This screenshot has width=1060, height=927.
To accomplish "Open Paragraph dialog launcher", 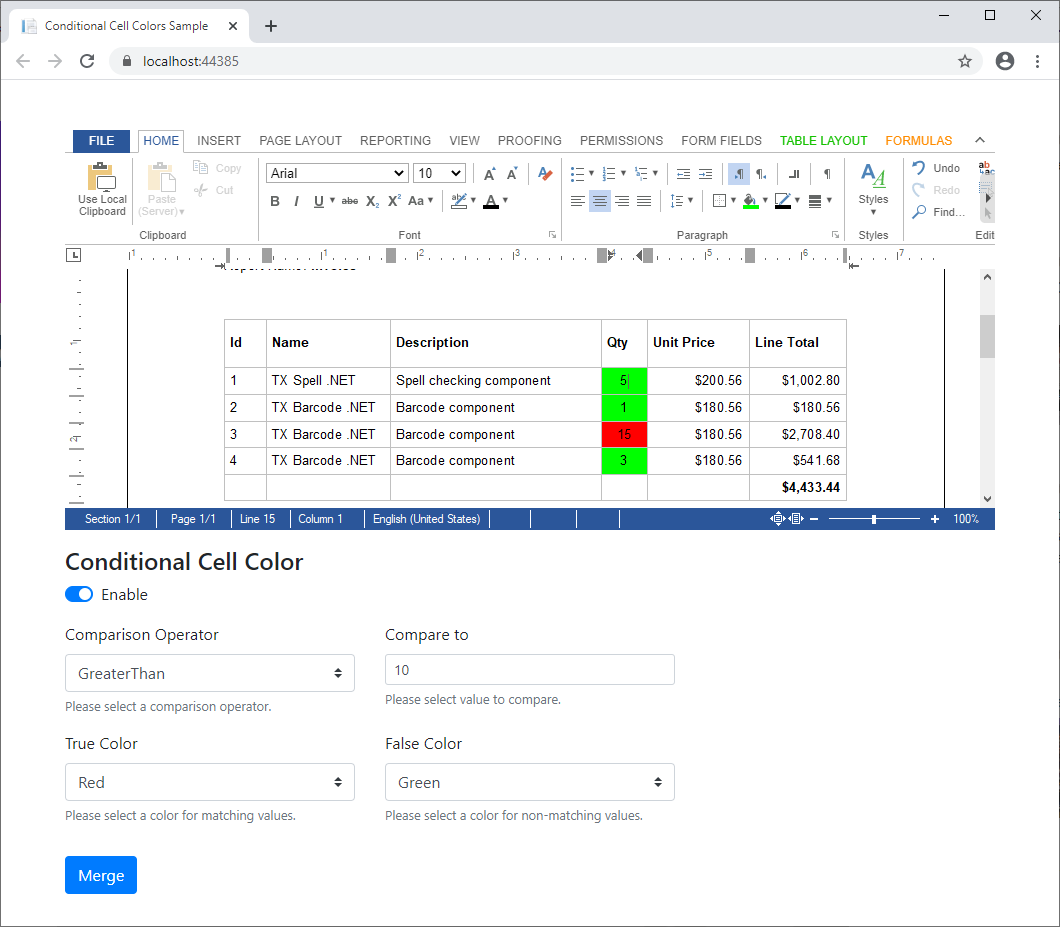I will click(x=836, y=235).
